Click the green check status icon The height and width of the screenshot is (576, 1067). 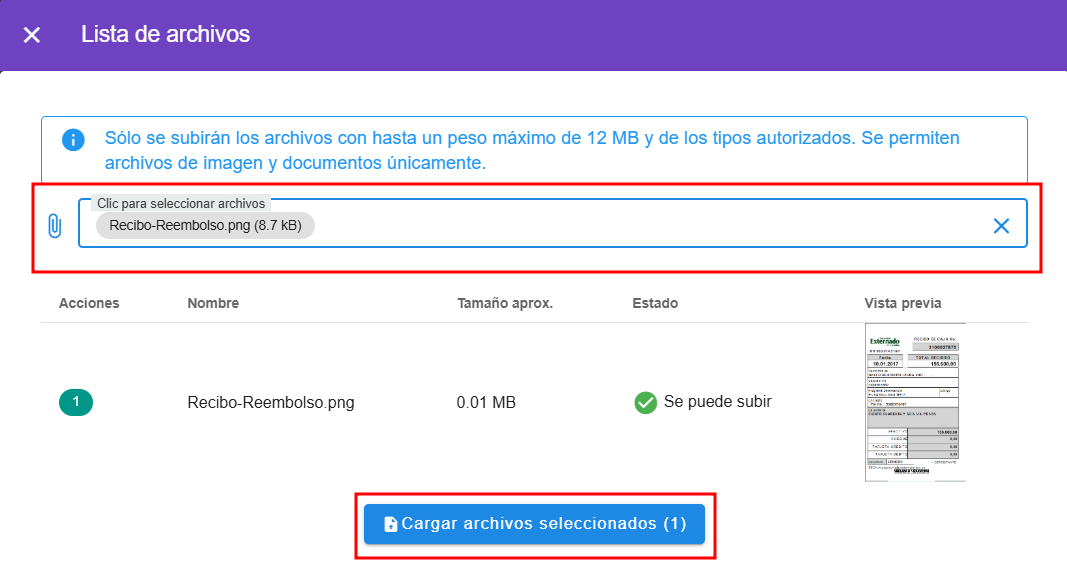[645, 403]
